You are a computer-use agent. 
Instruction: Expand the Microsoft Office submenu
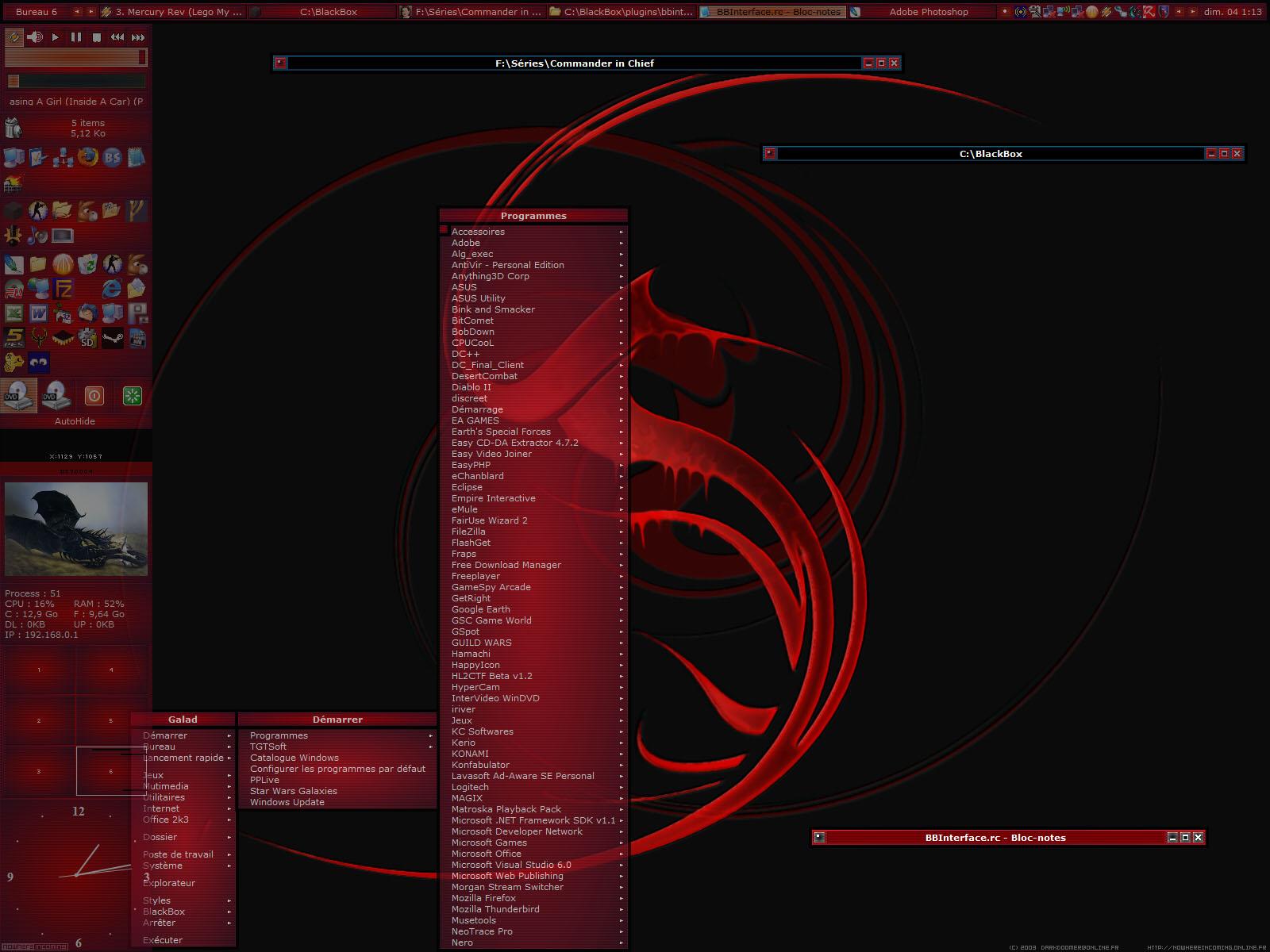pyautogui.click(x=533, y=854)
